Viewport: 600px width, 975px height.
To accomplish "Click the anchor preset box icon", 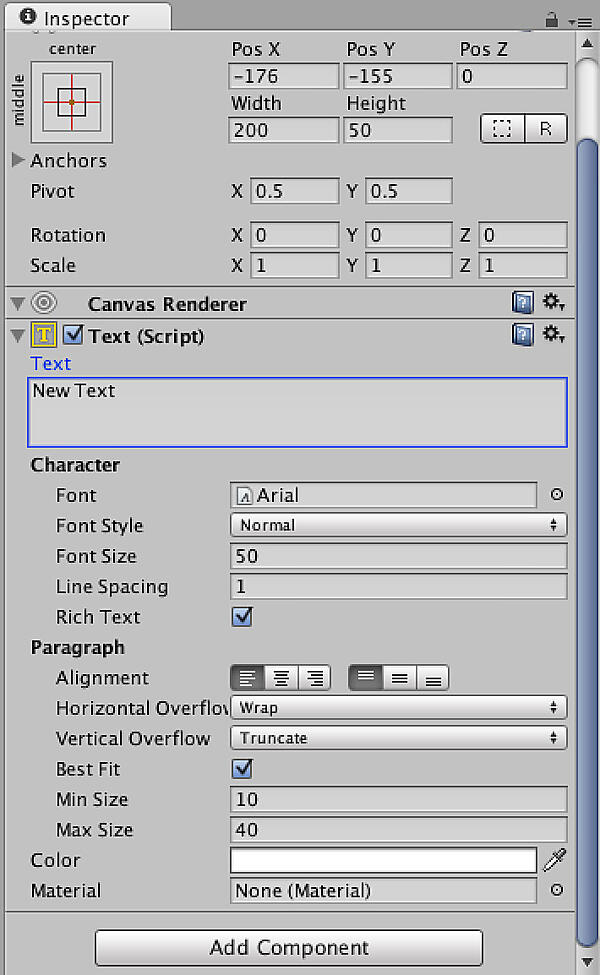I will 72,102.
